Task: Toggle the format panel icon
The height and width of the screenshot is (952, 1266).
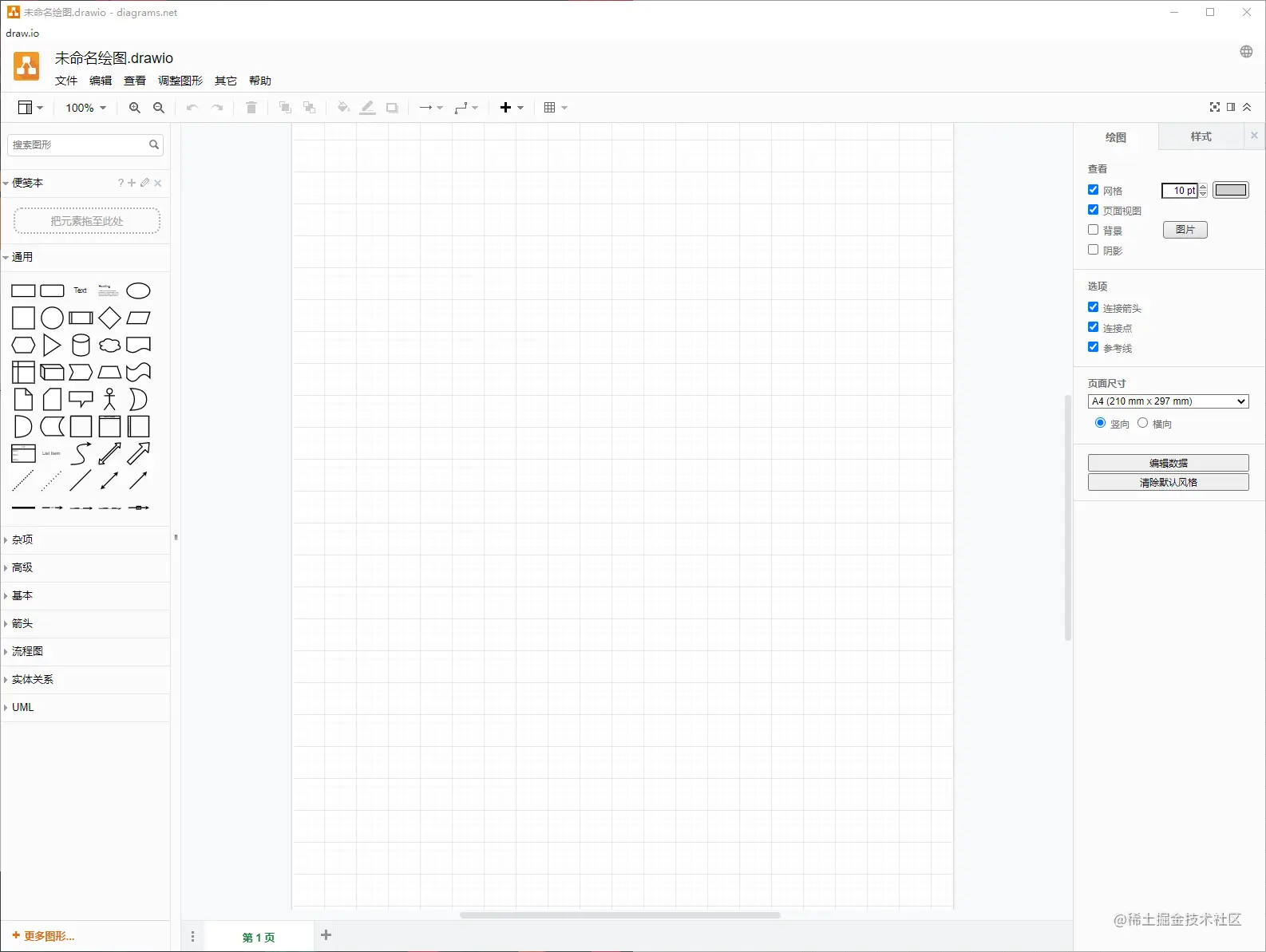Action: tap(1231, 107)
